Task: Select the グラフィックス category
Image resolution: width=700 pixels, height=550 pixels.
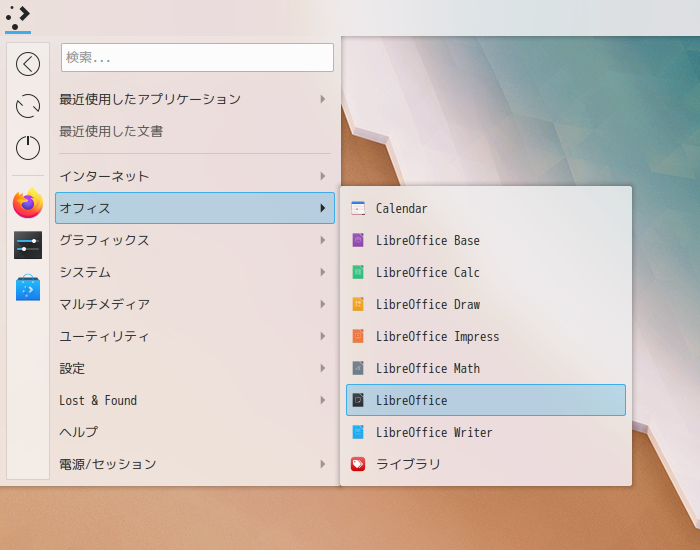Action: point(195,240)
